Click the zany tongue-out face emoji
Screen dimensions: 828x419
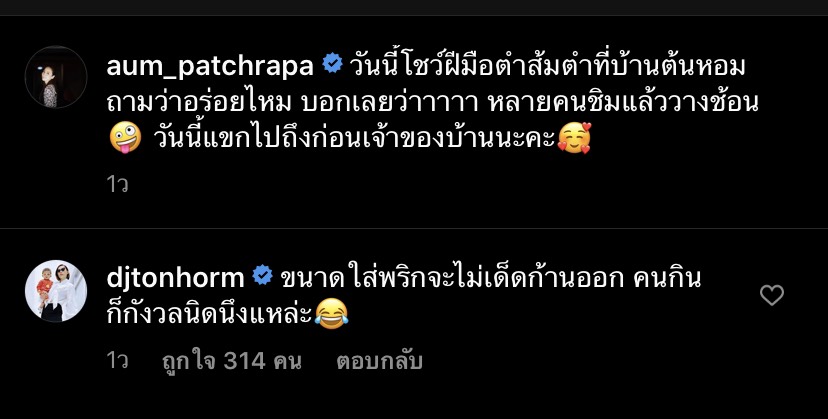(125, 137)
